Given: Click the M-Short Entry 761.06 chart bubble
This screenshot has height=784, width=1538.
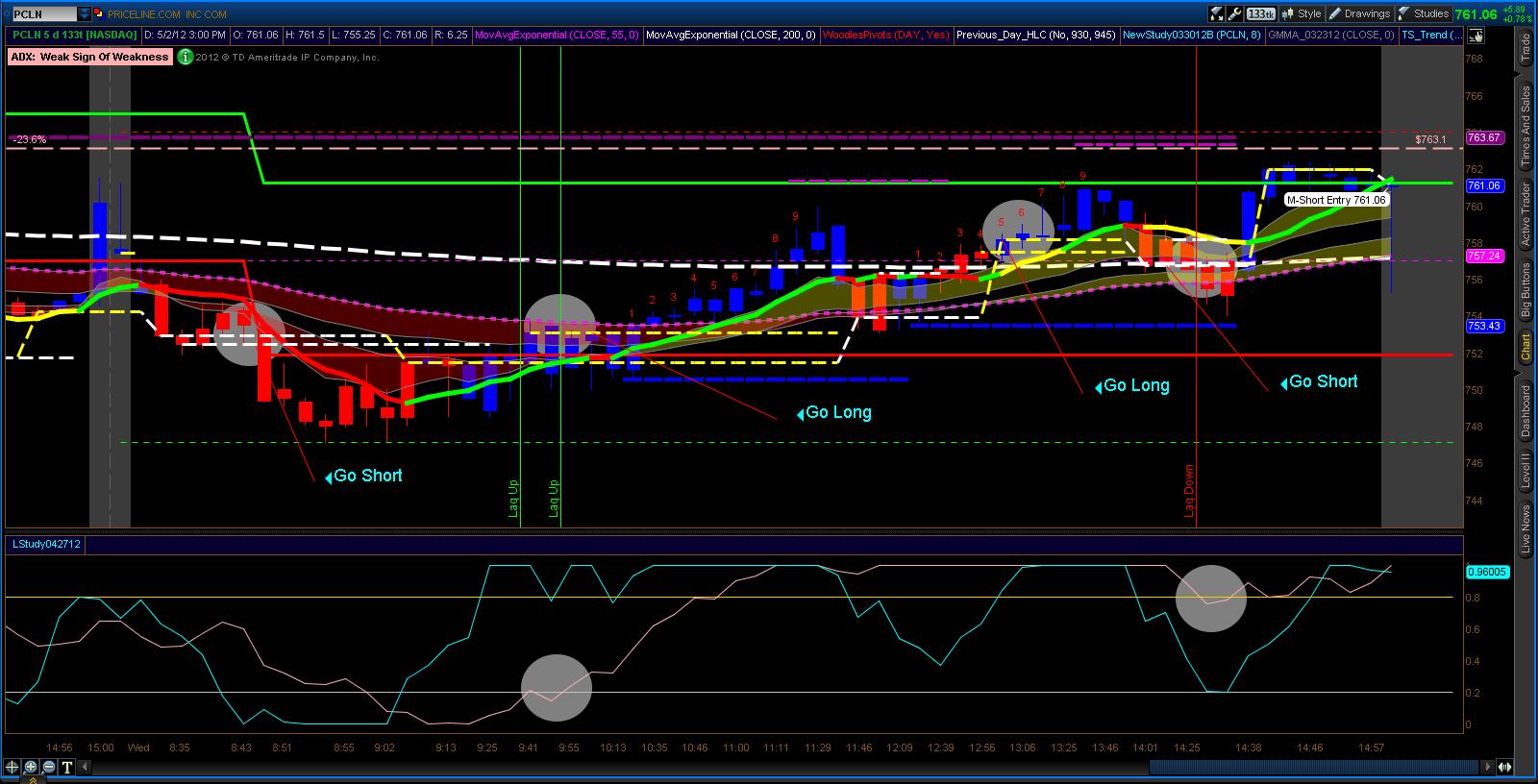Looking at the screenshot, I should point(1336,200).
